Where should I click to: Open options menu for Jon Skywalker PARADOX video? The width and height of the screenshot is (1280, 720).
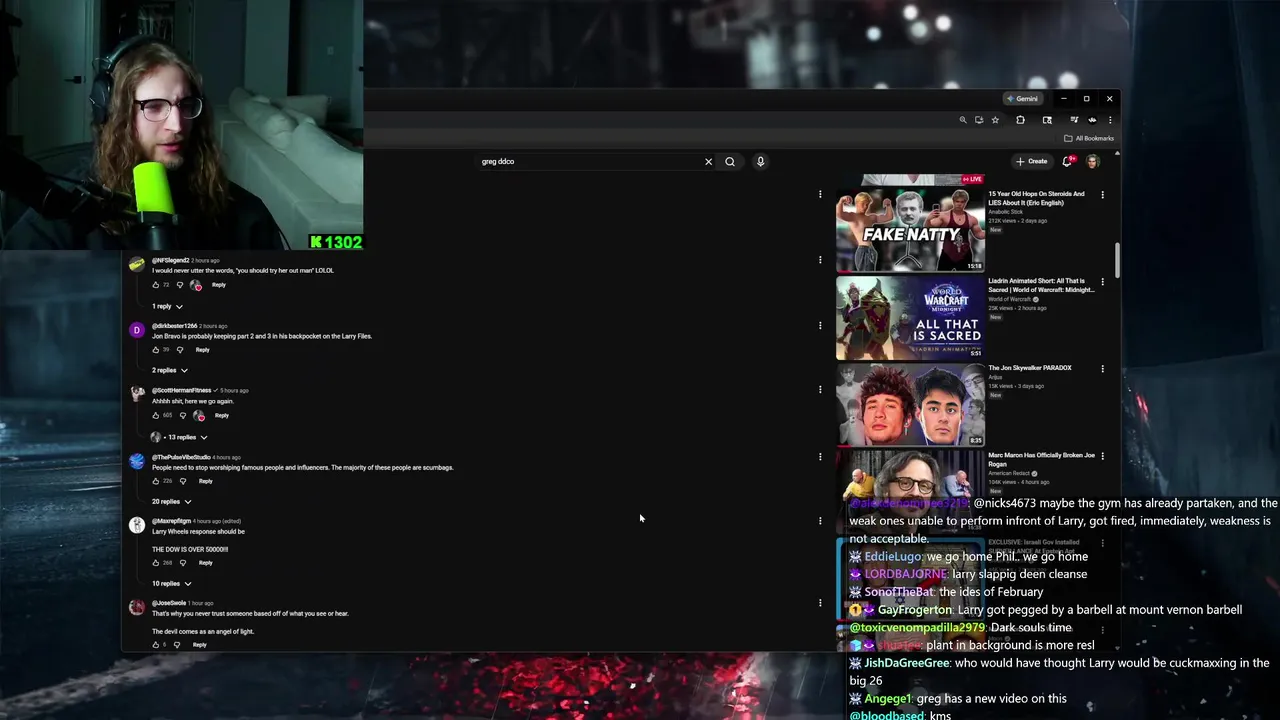tap(1102, 369)
